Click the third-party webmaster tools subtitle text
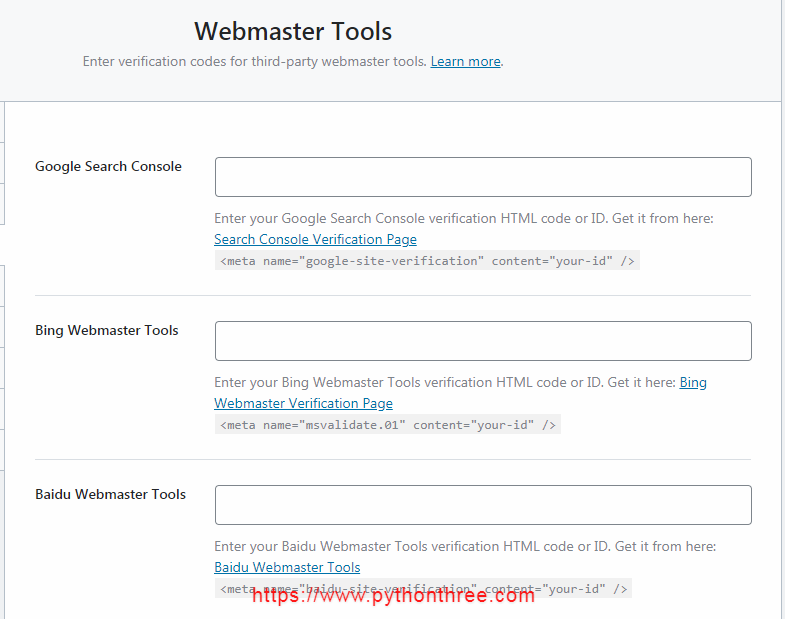Viewport: 785px width, 619px height. click(255, 61)
